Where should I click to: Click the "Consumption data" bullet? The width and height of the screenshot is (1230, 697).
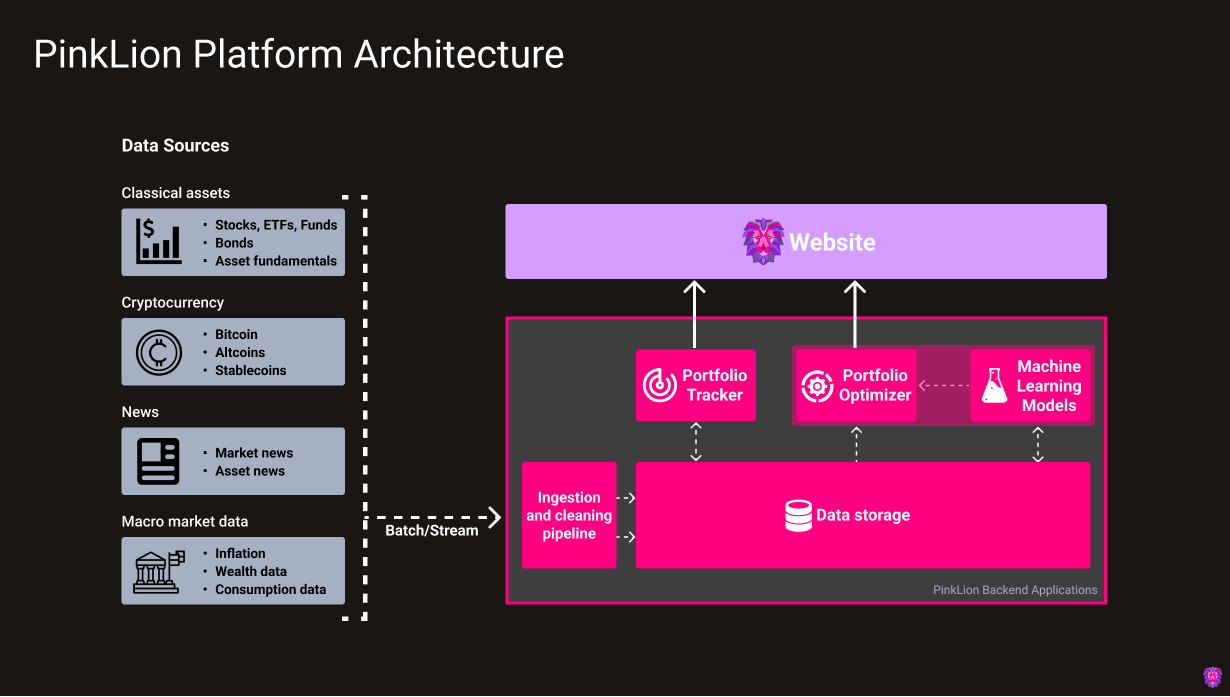(271, 589)
